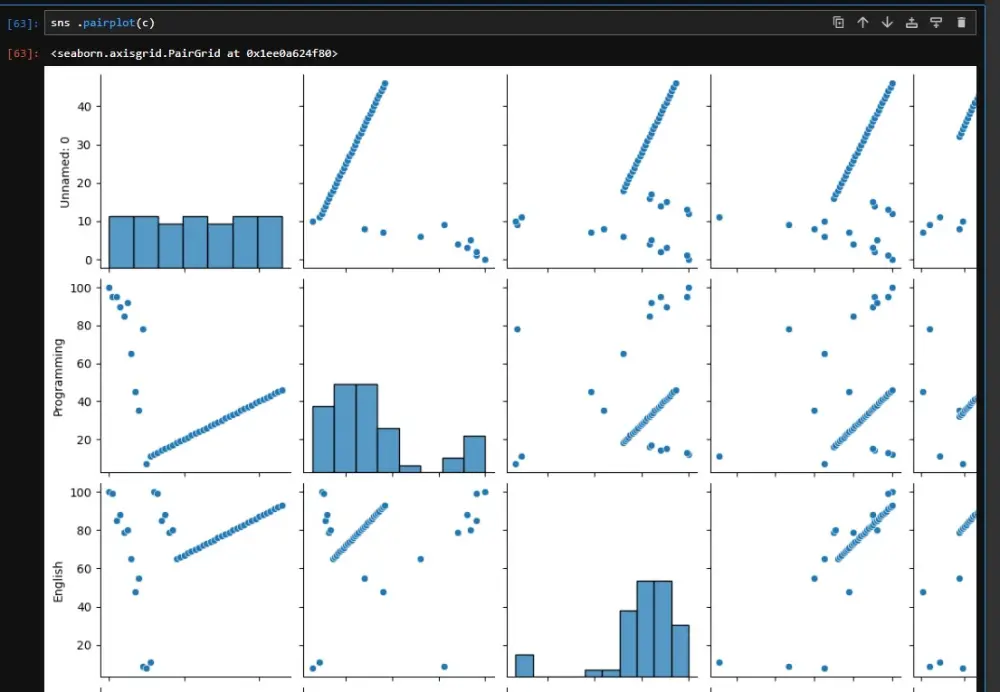The width and height of the screenshot is (1000, 692).
Task: Click the scatter plot beside the Programming label
Action: tap(196, 376)
